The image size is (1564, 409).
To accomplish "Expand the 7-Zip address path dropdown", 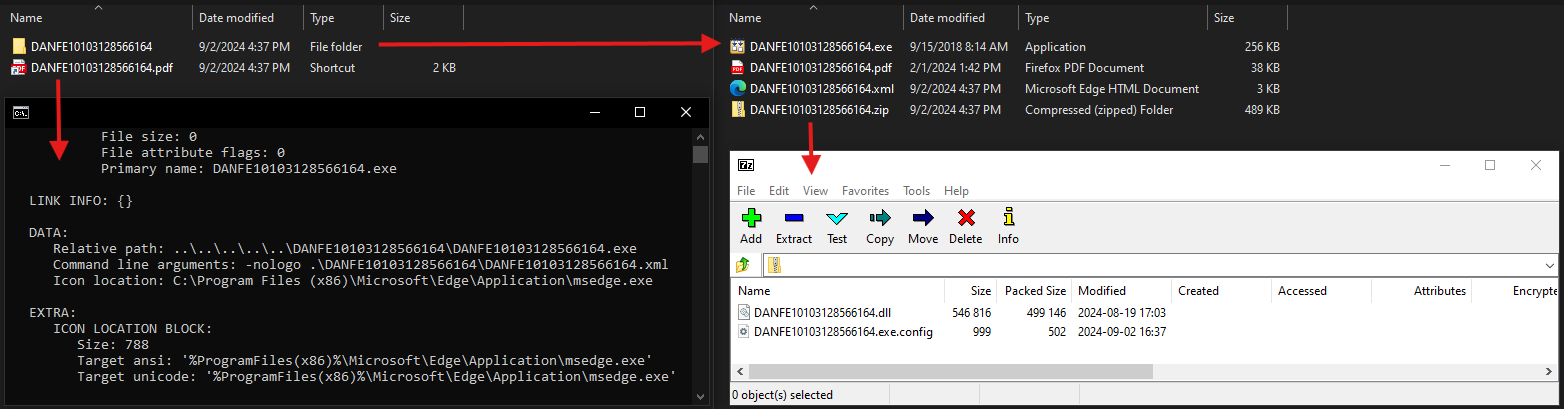I will pos(1550,265).
